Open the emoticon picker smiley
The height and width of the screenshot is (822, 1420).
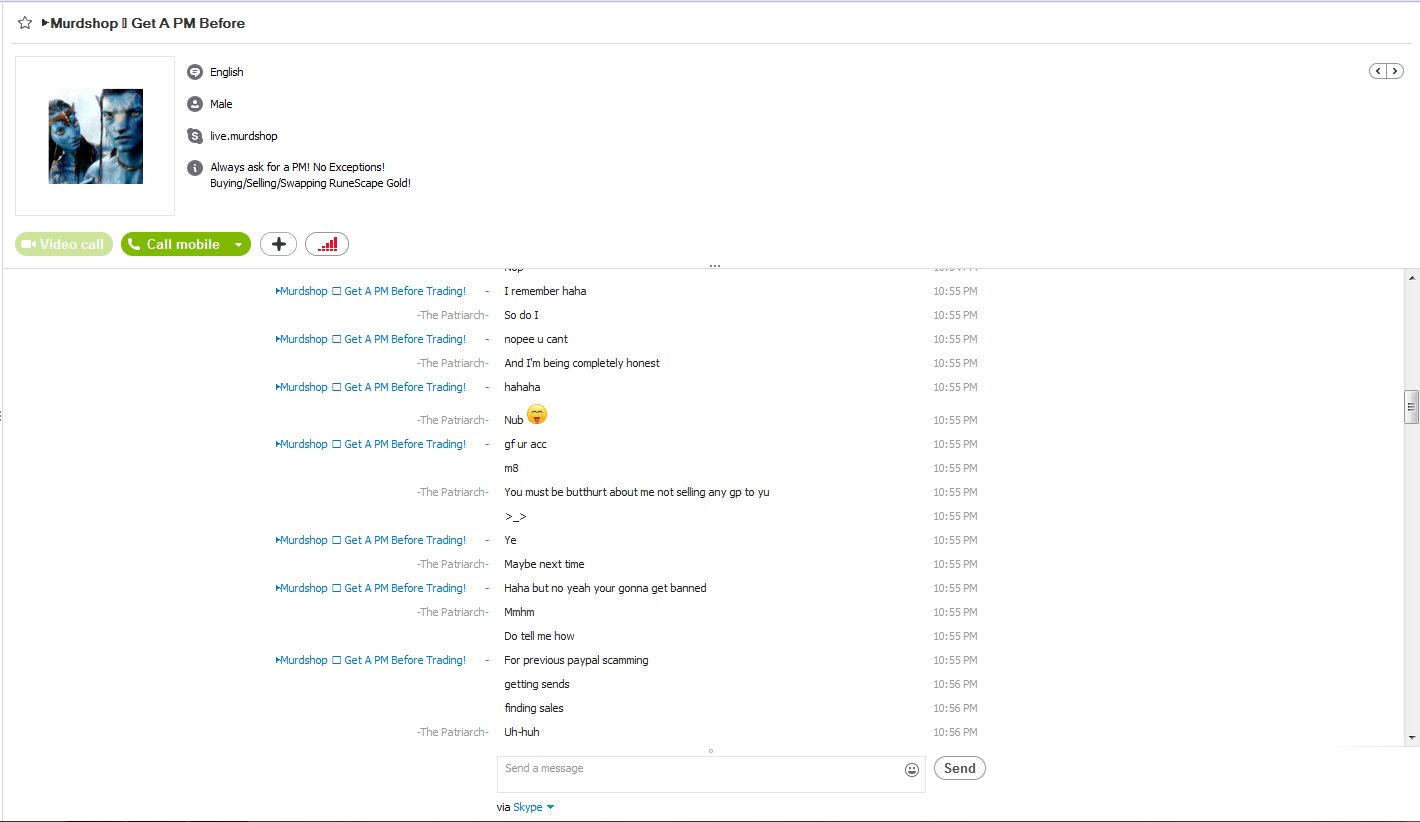(x=912, y=770)
